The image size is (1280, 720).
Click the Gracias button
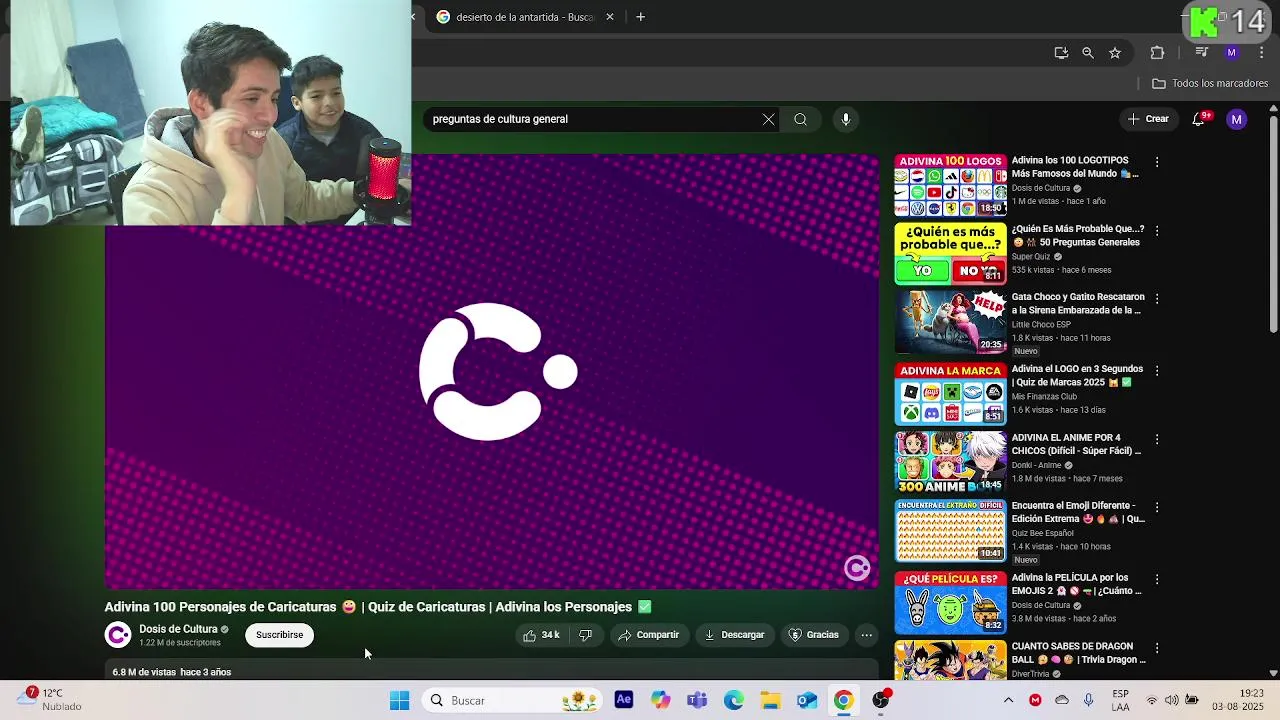pos(813,635)
